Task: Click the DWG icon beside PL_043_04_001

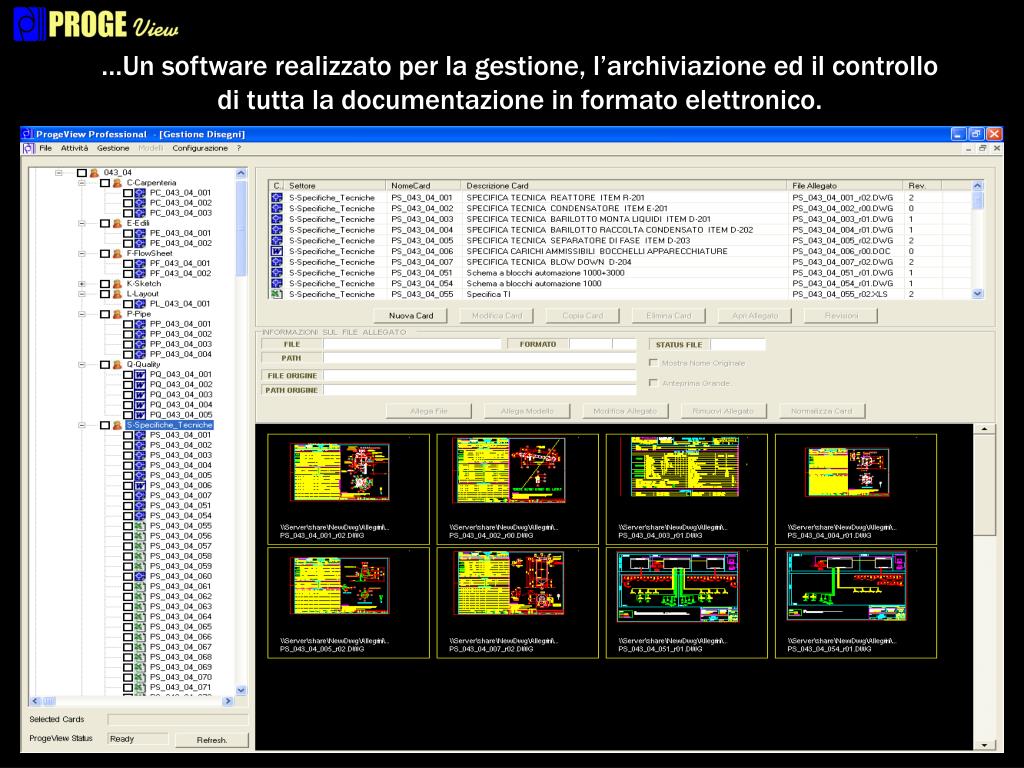Action: click(x=140, y=304)
